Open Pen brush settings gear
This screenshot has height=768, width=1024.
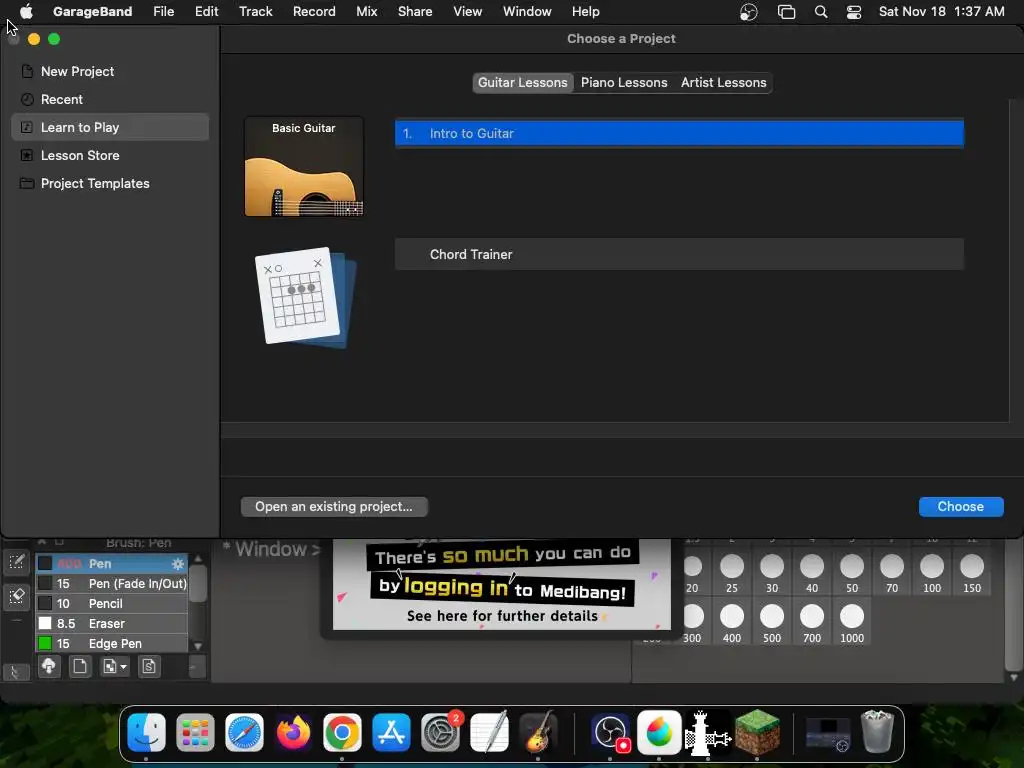[178, 564]
